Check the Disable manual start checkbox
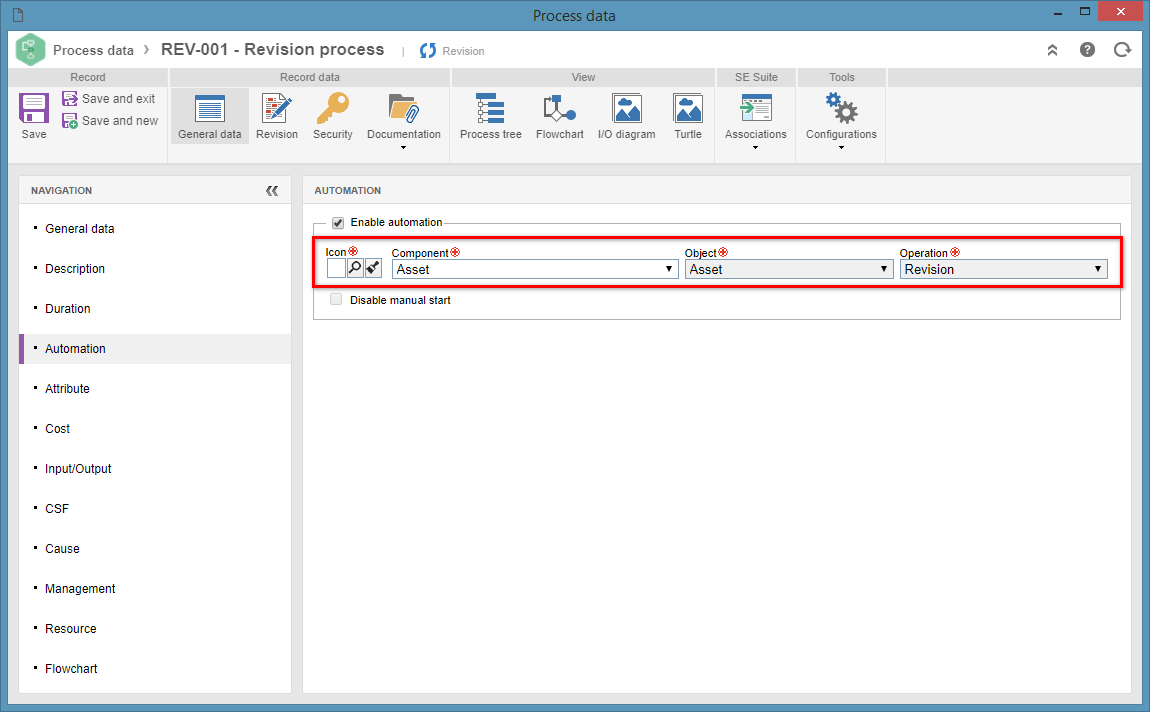 pos(336,299)
